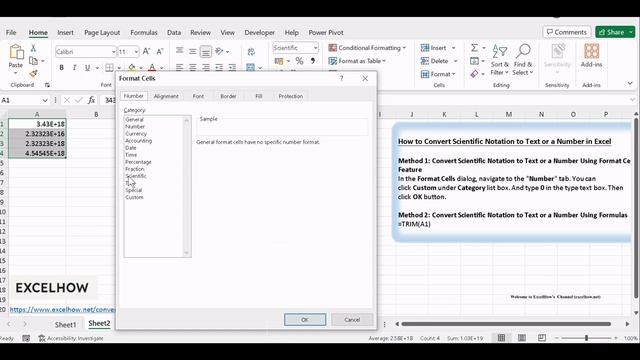Image resolution: width=640 pixels, height=360 pixels.
Task: Select Currency in the Category list
Action: click(x=136, y=133)
